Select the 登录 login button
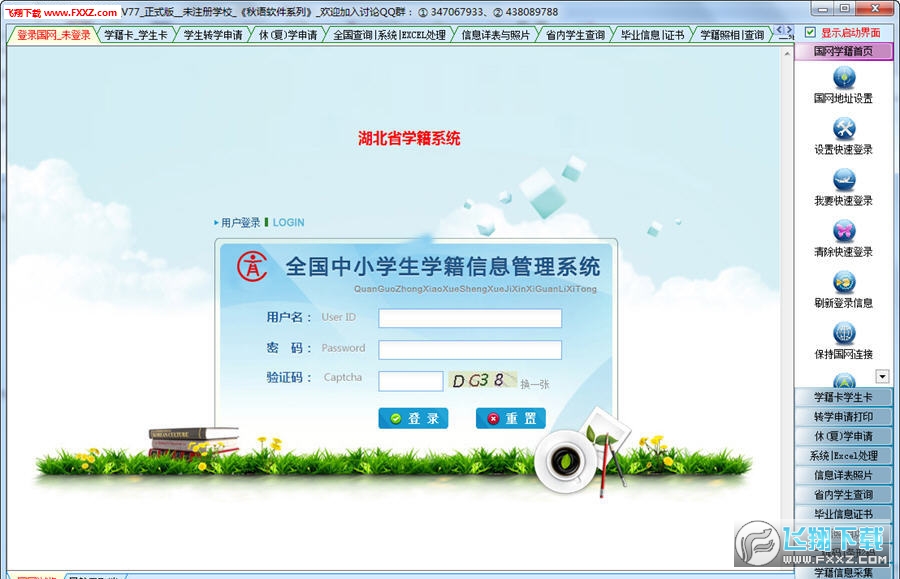900x579 pixels. point(413,418)
